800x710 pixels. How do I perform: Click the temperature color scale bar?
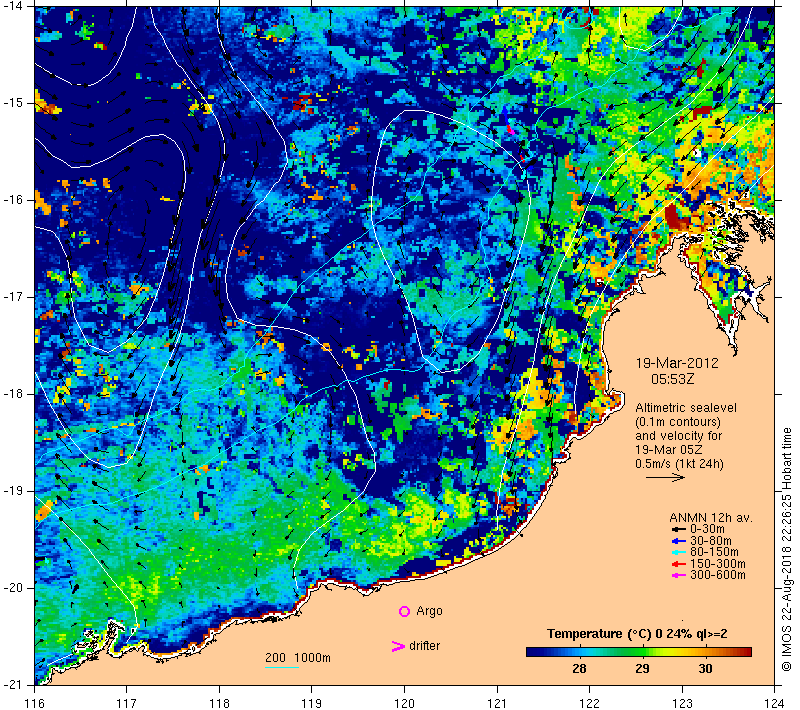pyautogui.click(x=639, y=652)
